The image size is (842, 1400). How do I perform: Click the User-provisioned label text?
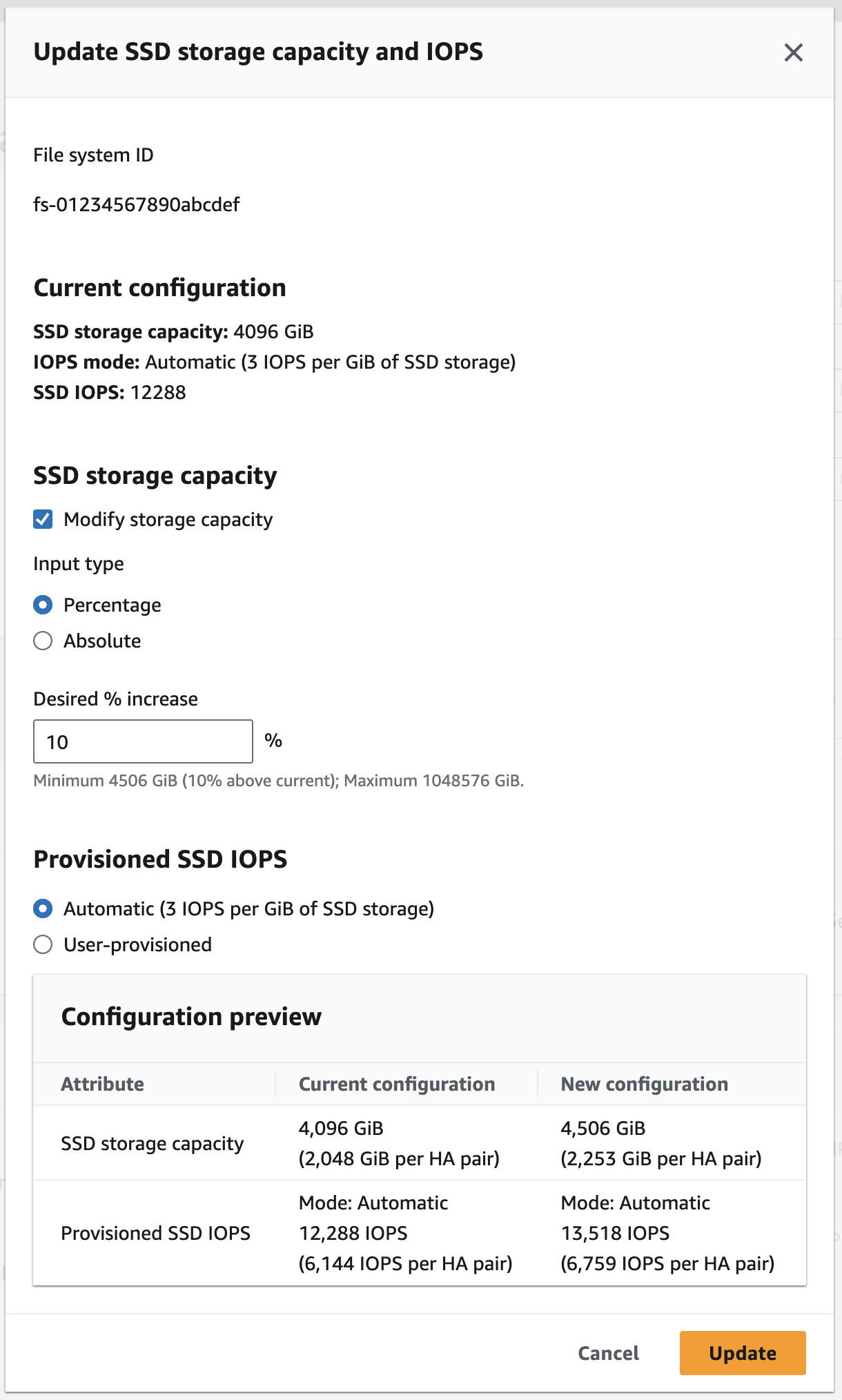pyautogui.click(x=138, y=944)
